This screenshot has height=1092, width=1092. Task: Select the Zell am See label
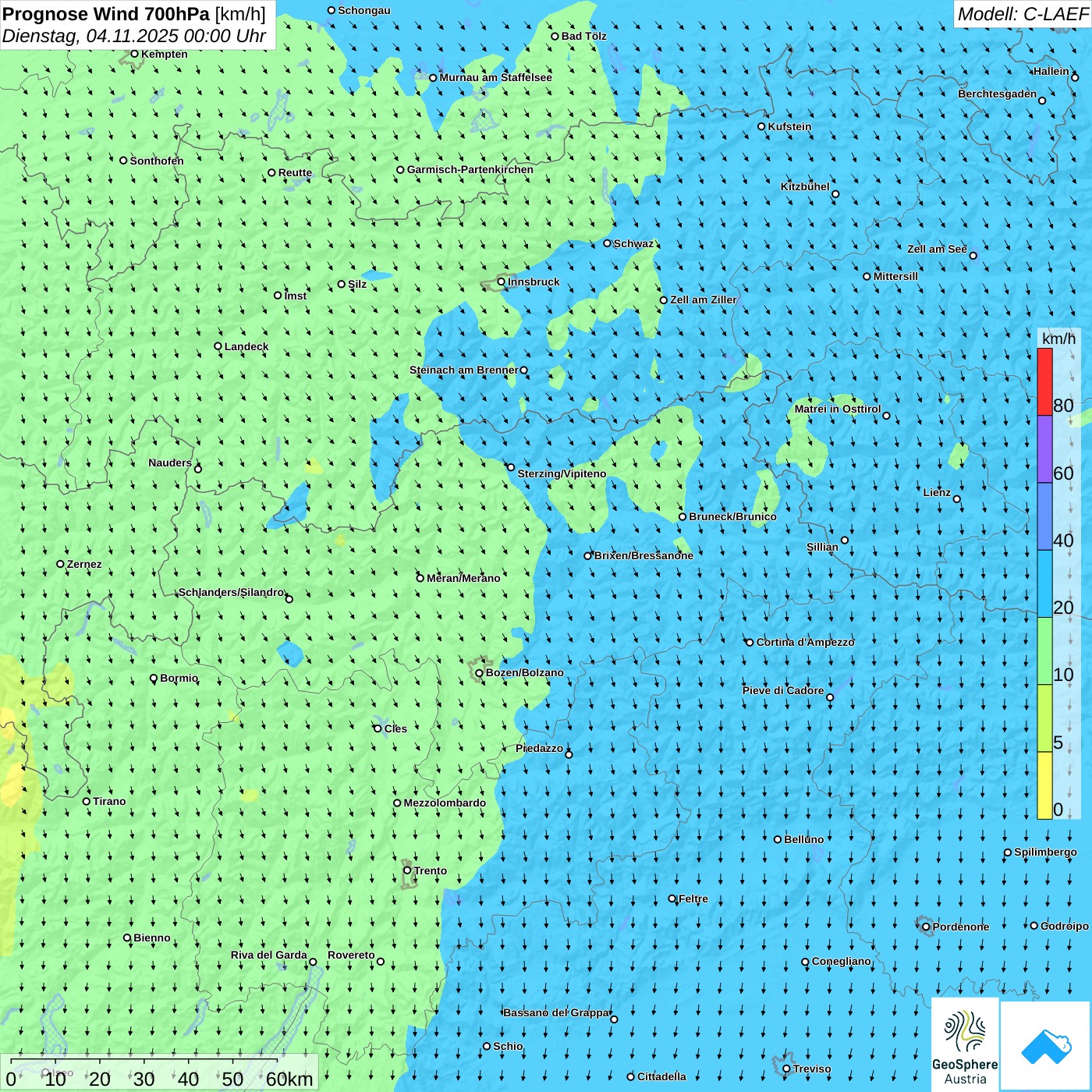click(x=937, y=249)
